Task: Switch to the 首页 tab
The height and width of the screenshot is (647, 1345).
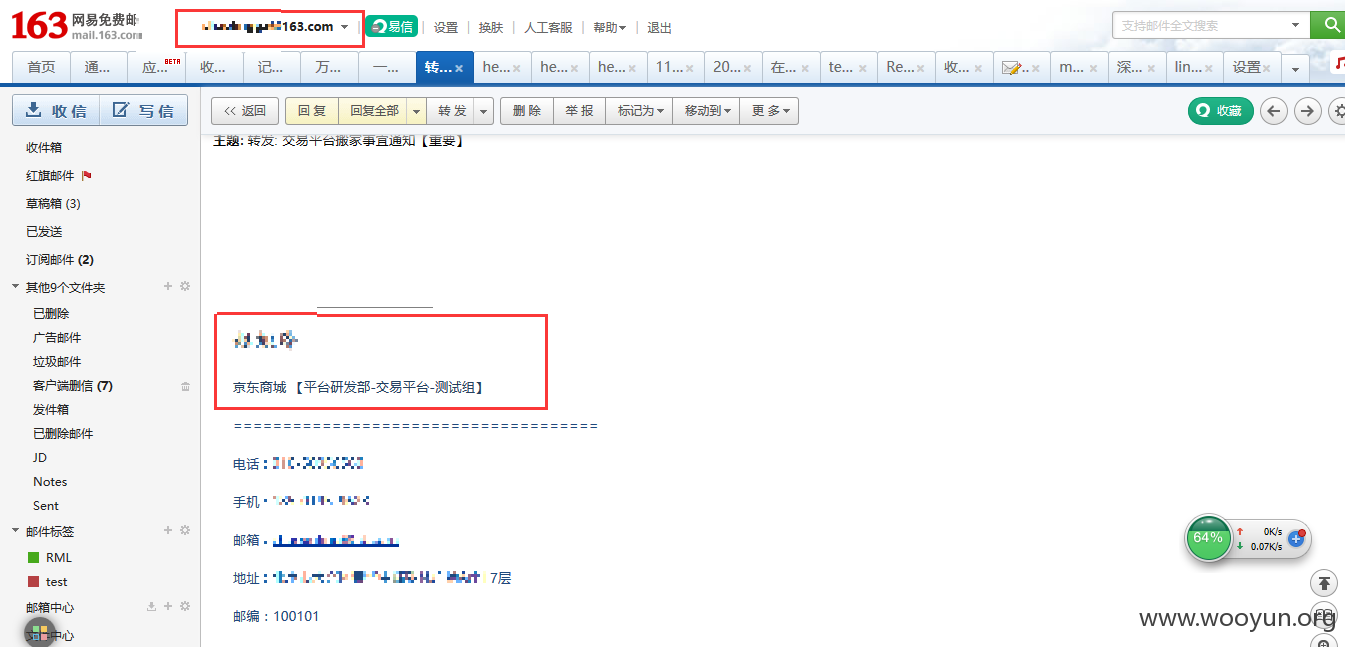Action: [41, 67]
